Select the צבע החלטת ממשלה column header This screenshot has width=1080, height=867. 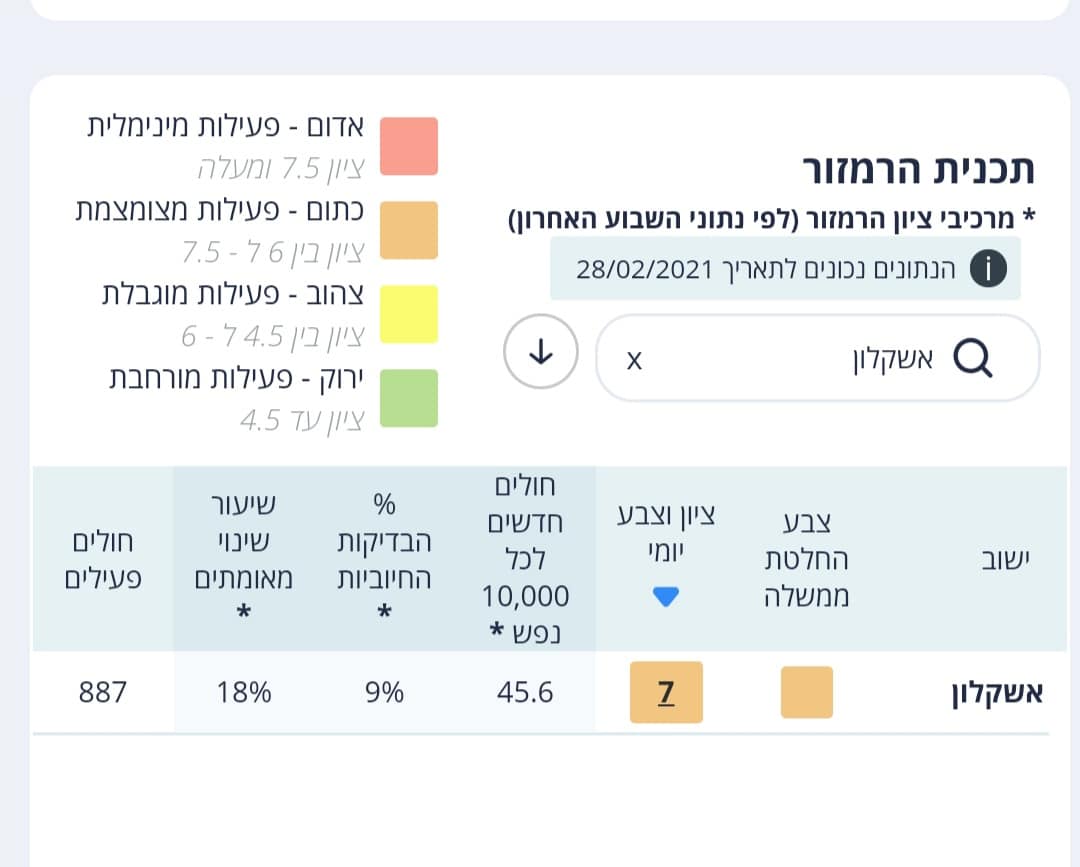(807, 559)
